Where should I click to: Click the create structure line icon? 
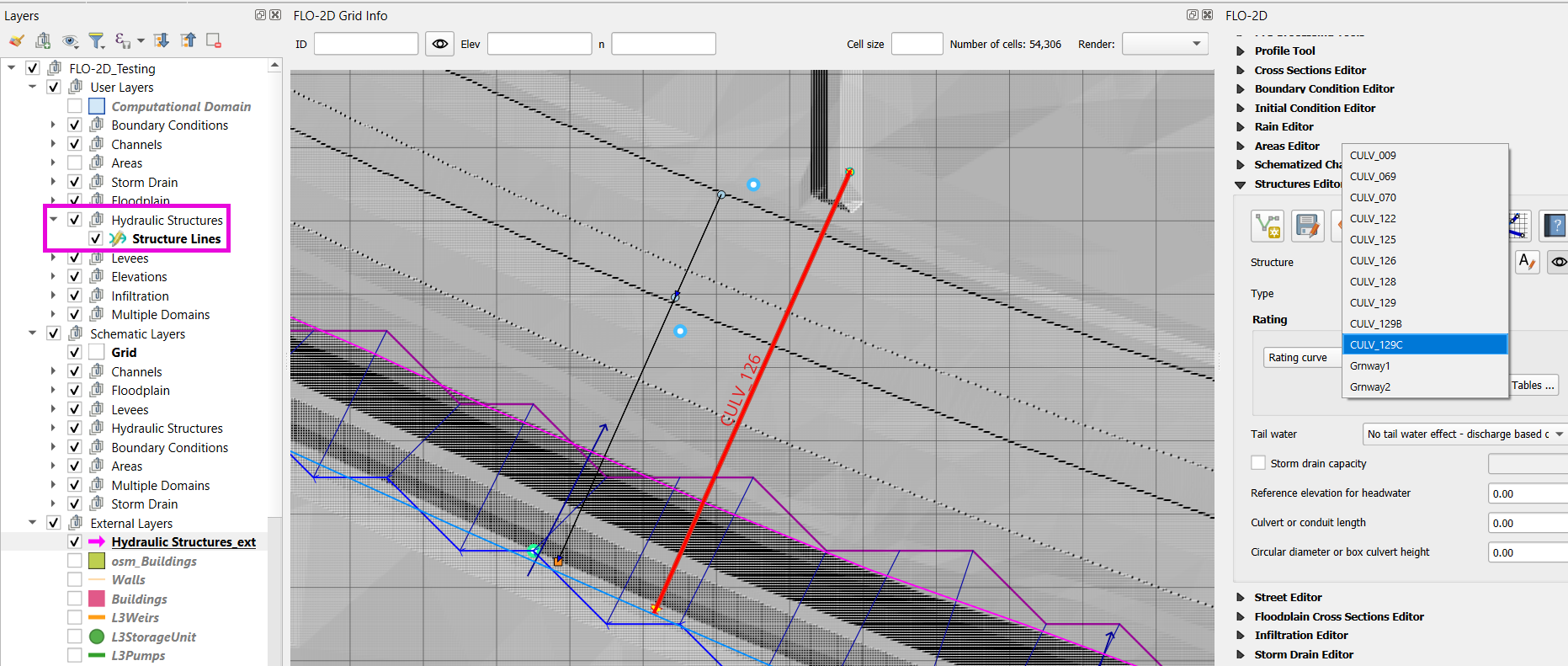pyautogui.click(x=1268, y=226)
